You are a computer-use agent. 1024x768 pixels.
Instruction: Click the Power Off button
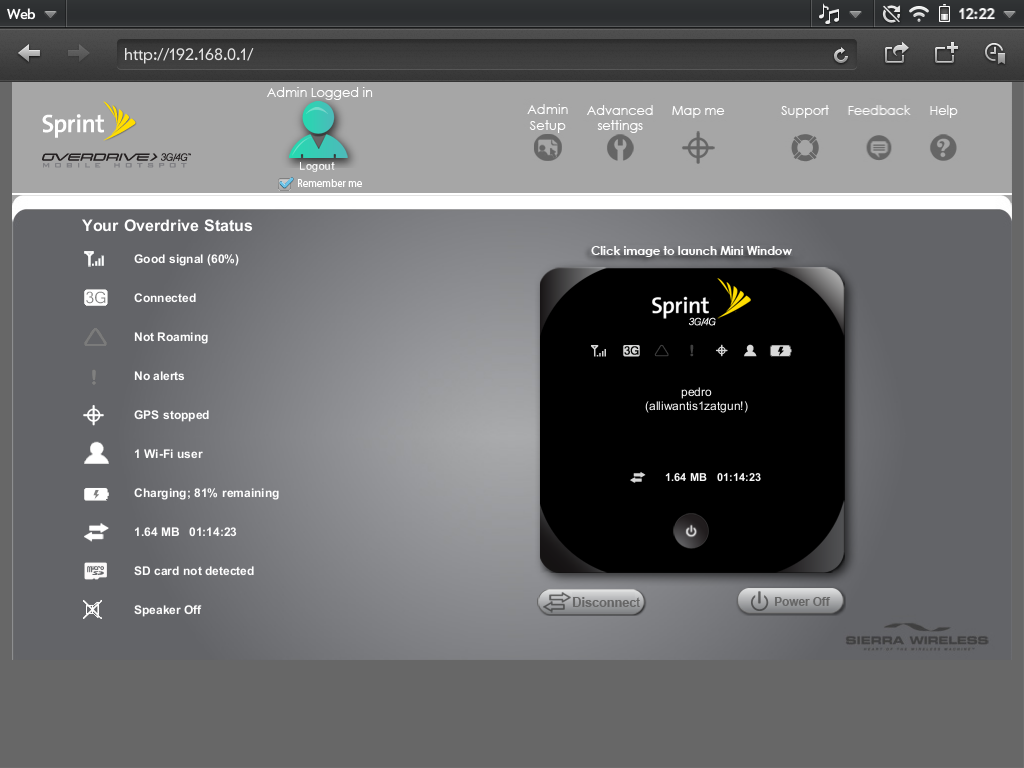click(790, 601)
